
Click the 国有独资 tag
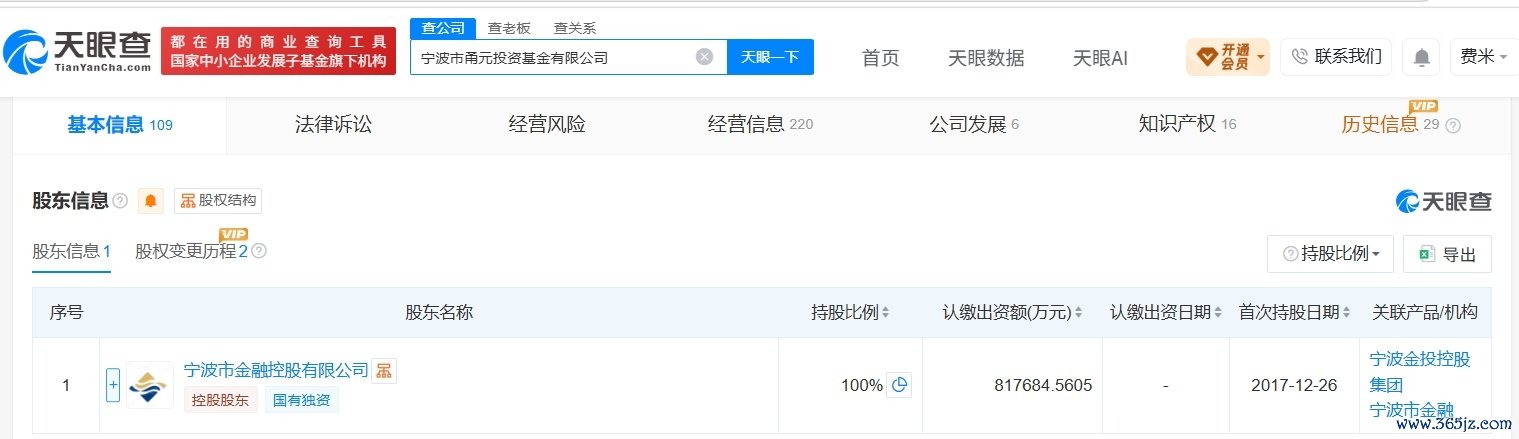(302, 401)
